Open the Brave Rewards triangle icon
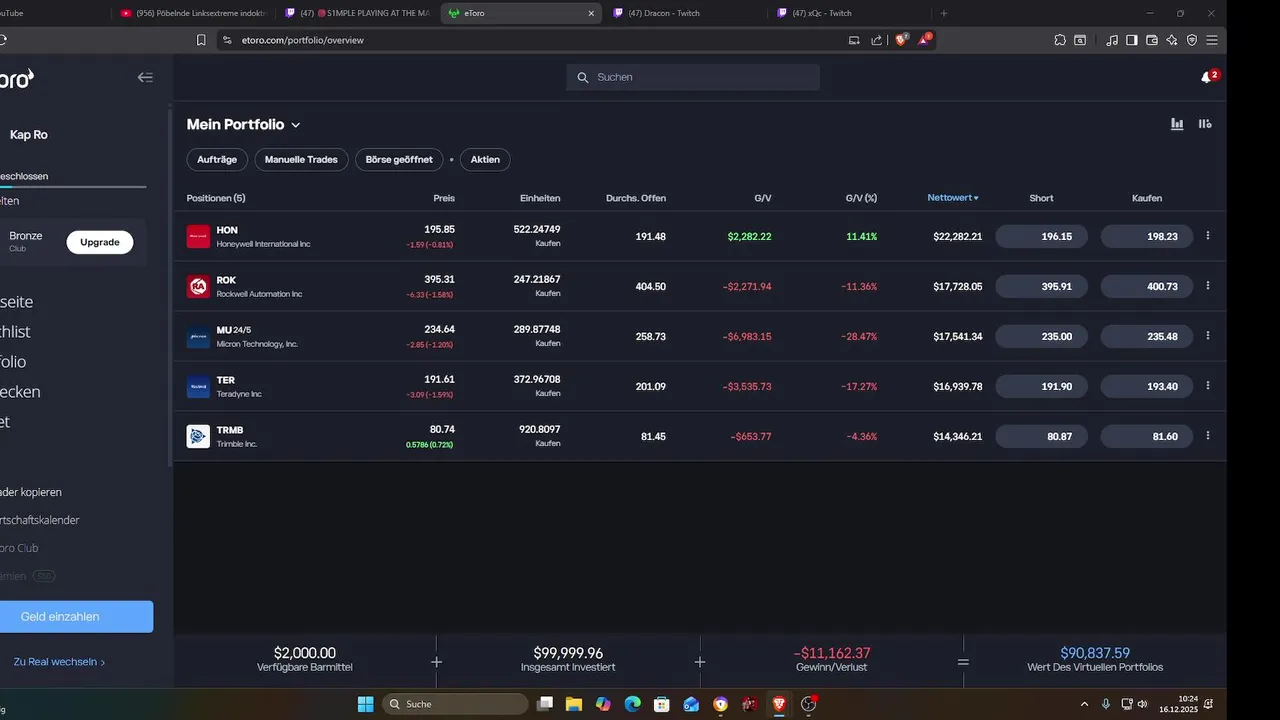1280x720 pixels. tap(925, 40)
